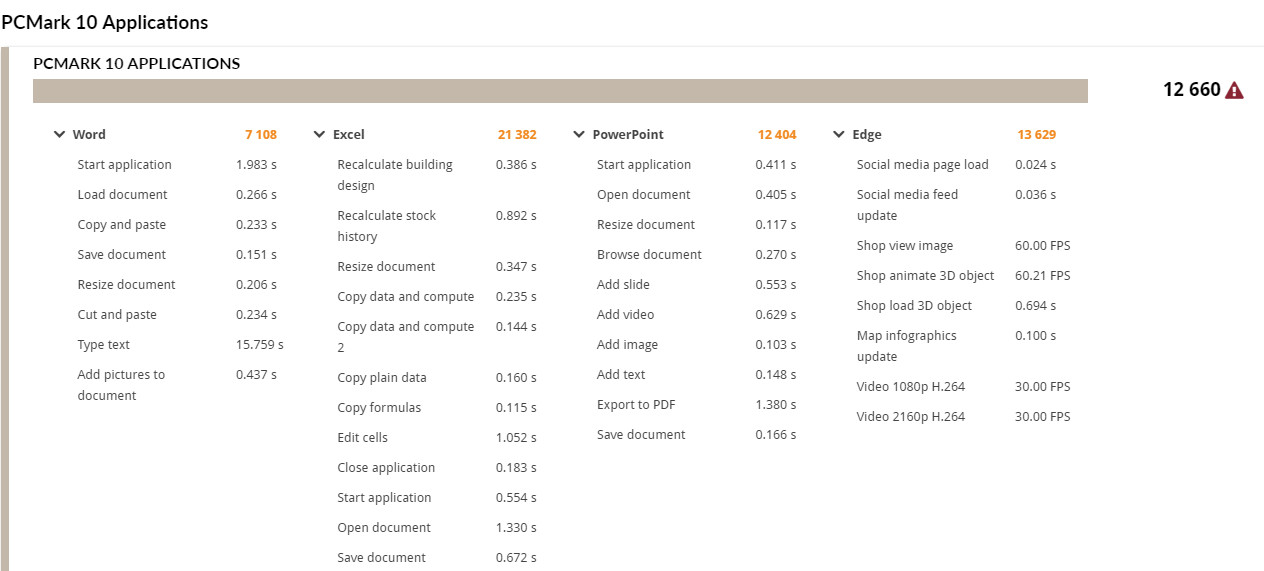
Task: Click the Browse document row
Action: point(697,254)
